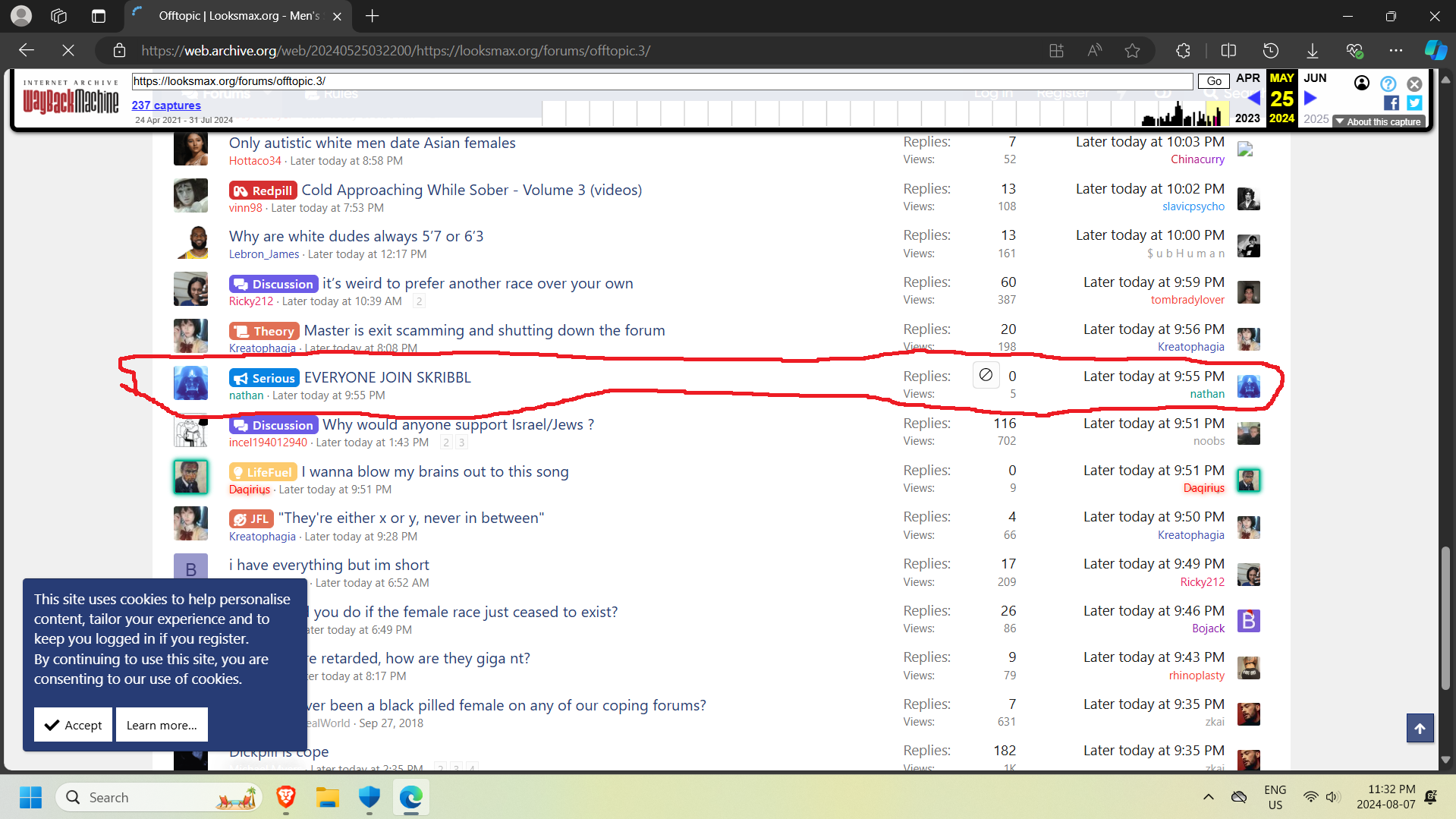The image size is (1456, 819).
Task: Accept the cookie notice
Action: [x=73, y=725]
